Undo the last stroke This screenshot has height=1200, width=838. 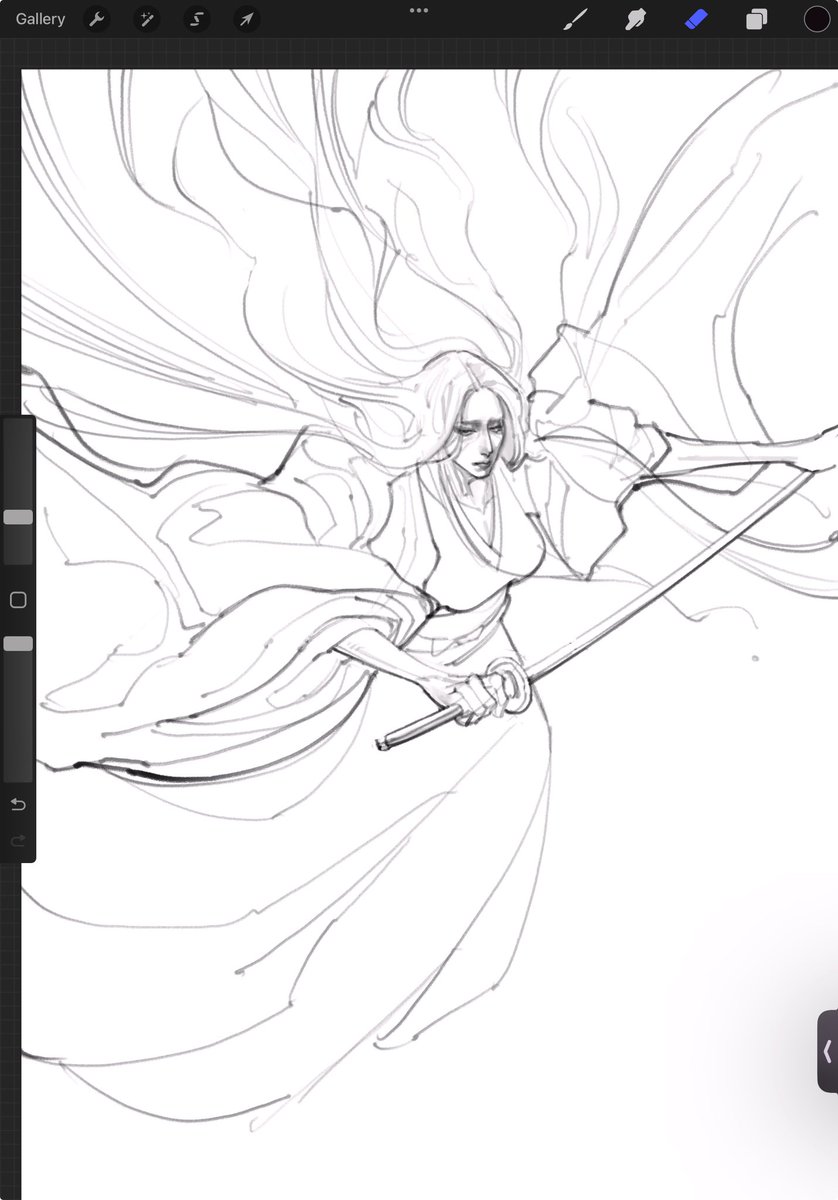(x=17, y=805)
